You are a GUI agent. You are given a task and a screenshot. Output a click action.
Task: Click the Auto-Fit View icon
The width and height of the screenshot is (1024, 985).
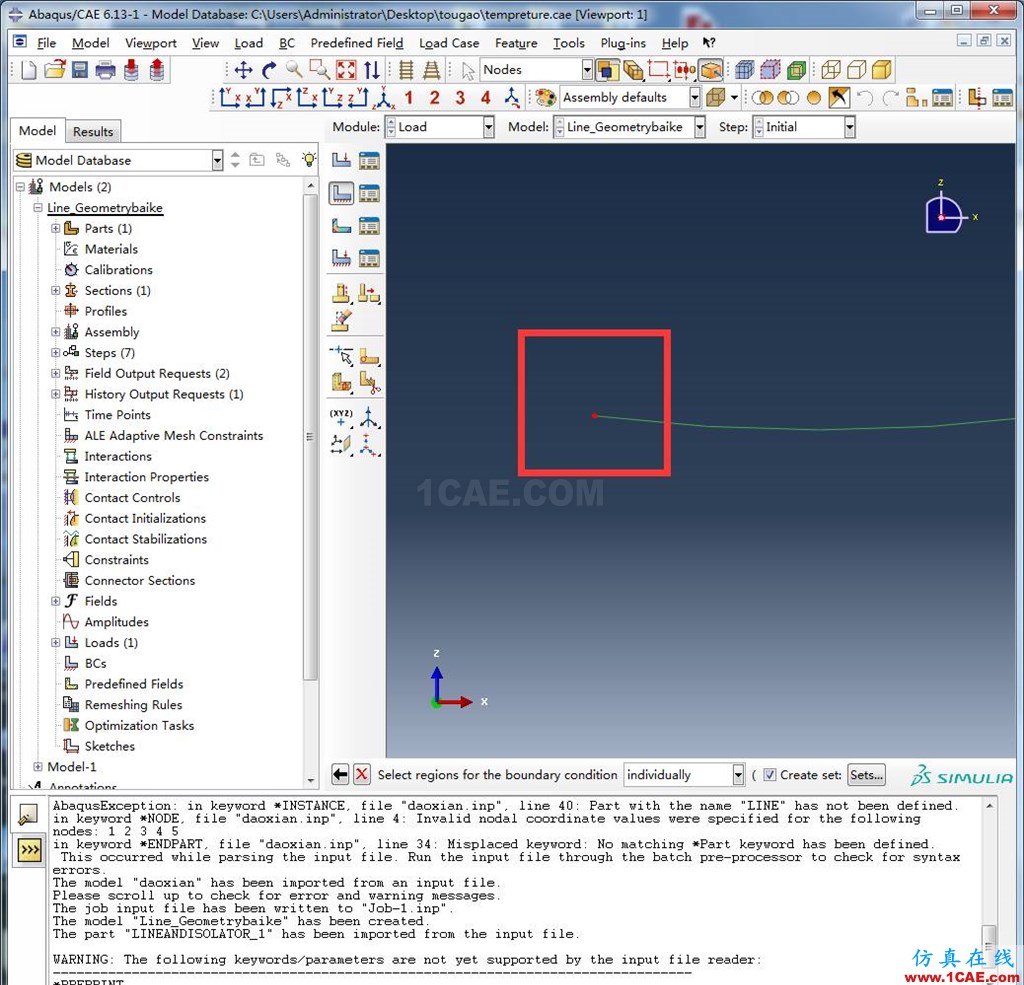[x=346, y=69]
